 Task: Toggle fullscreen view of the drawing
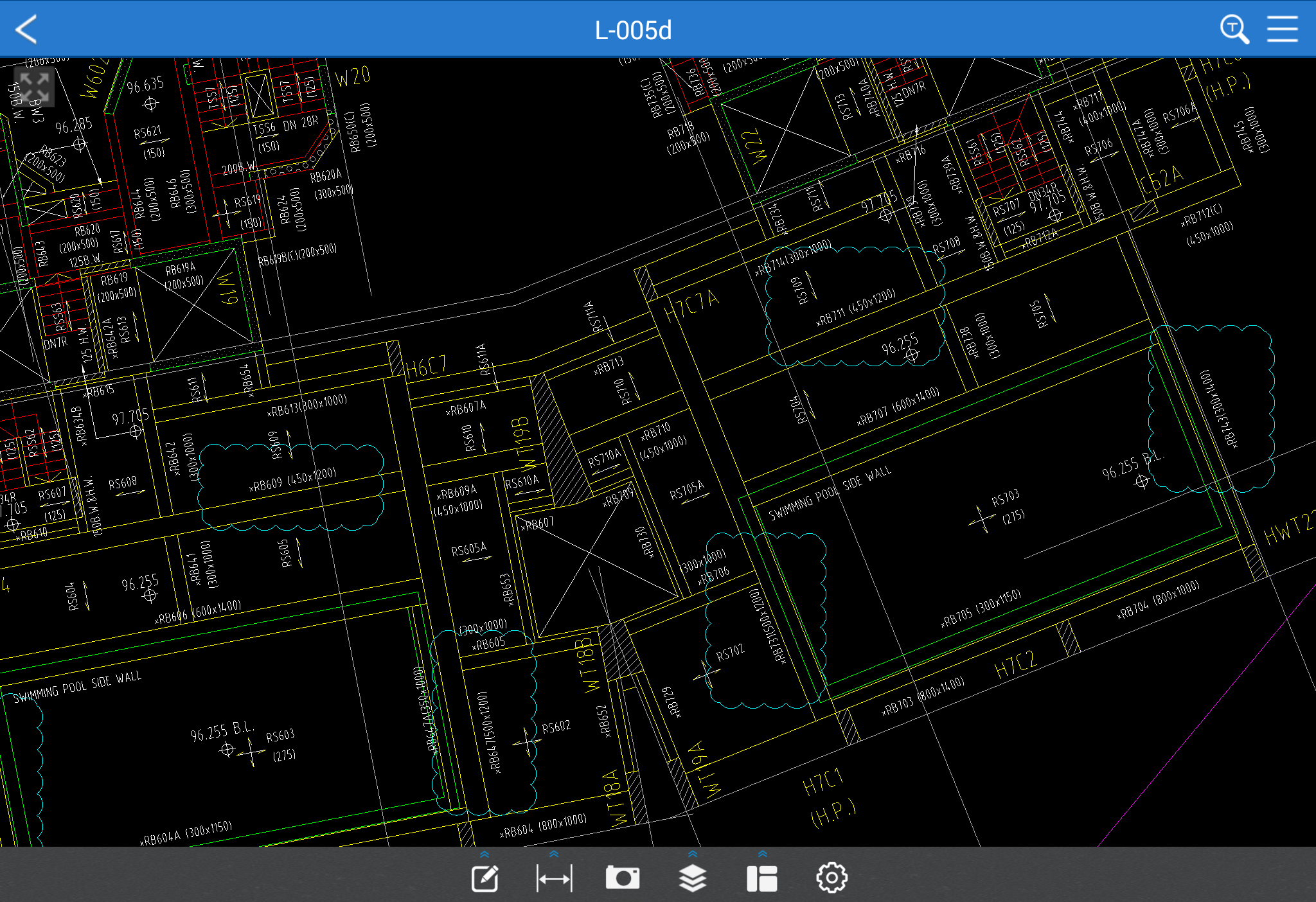(x=34, y=87)
